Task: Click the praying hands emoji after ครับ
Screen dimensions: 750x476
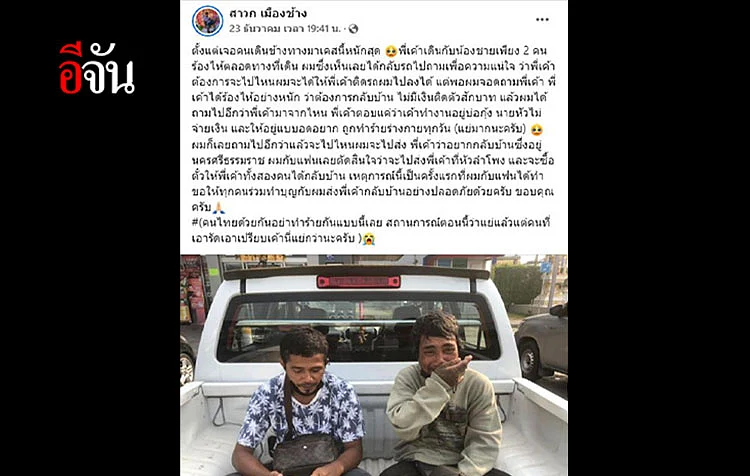Action: 219,207
